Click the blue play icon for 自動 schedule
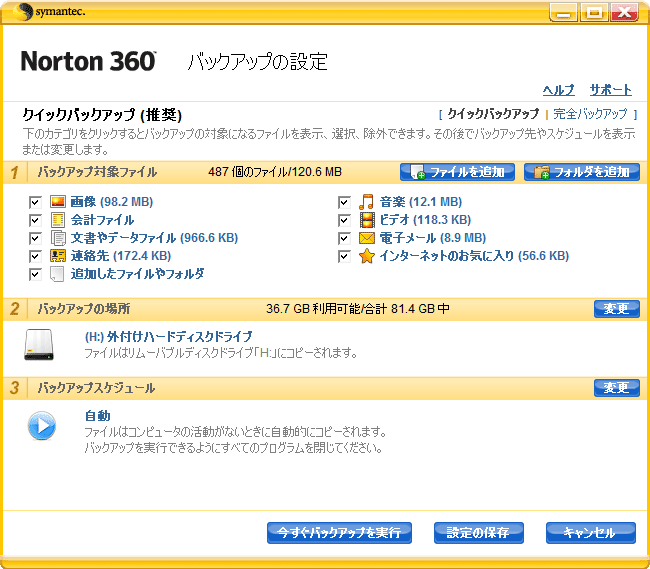Screen dimensions: 650x569 click(41, 426)
